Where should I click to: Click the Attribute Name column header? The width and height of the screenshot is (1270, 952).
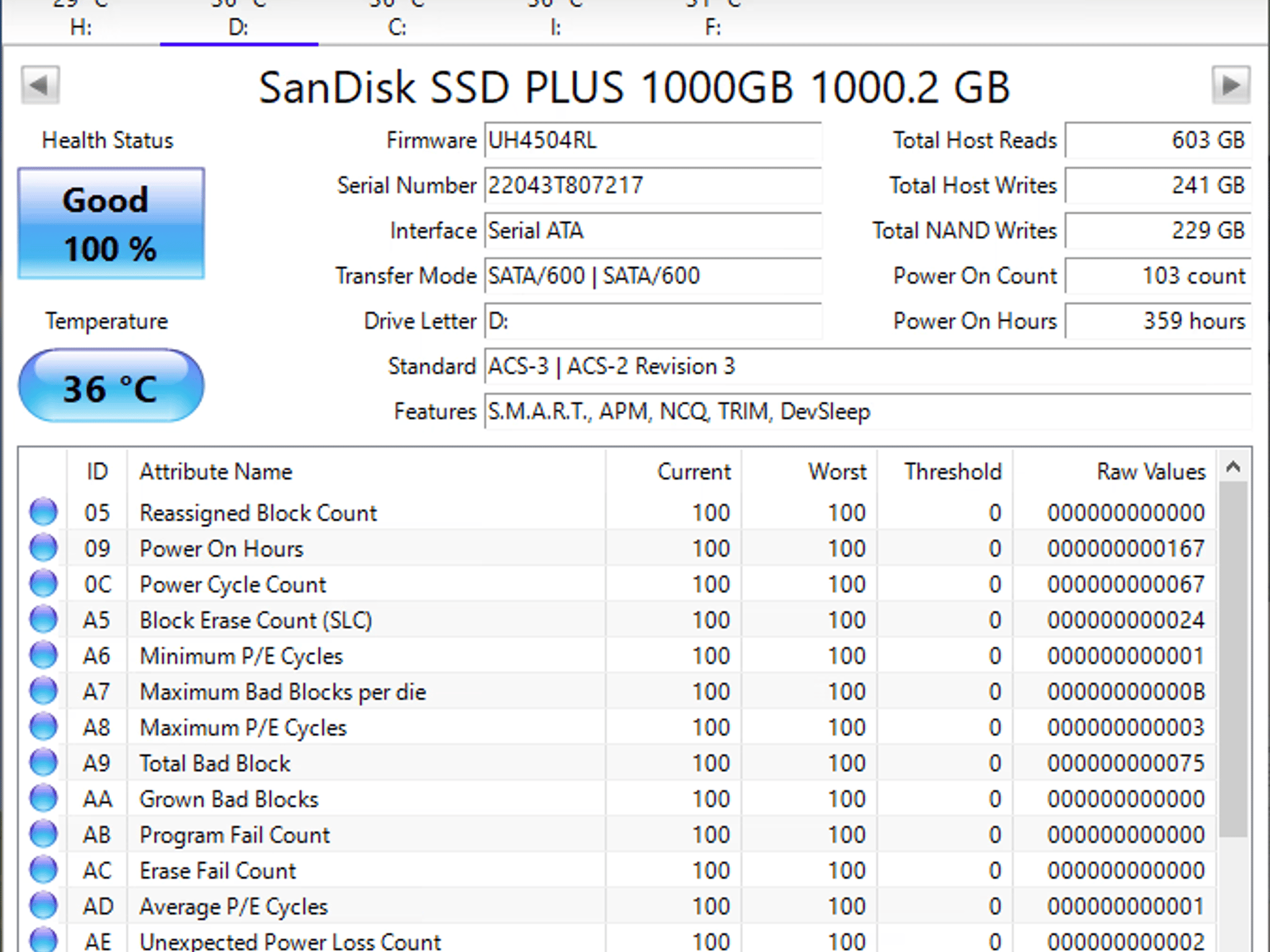pyautogui.click(x=366, y=472)
